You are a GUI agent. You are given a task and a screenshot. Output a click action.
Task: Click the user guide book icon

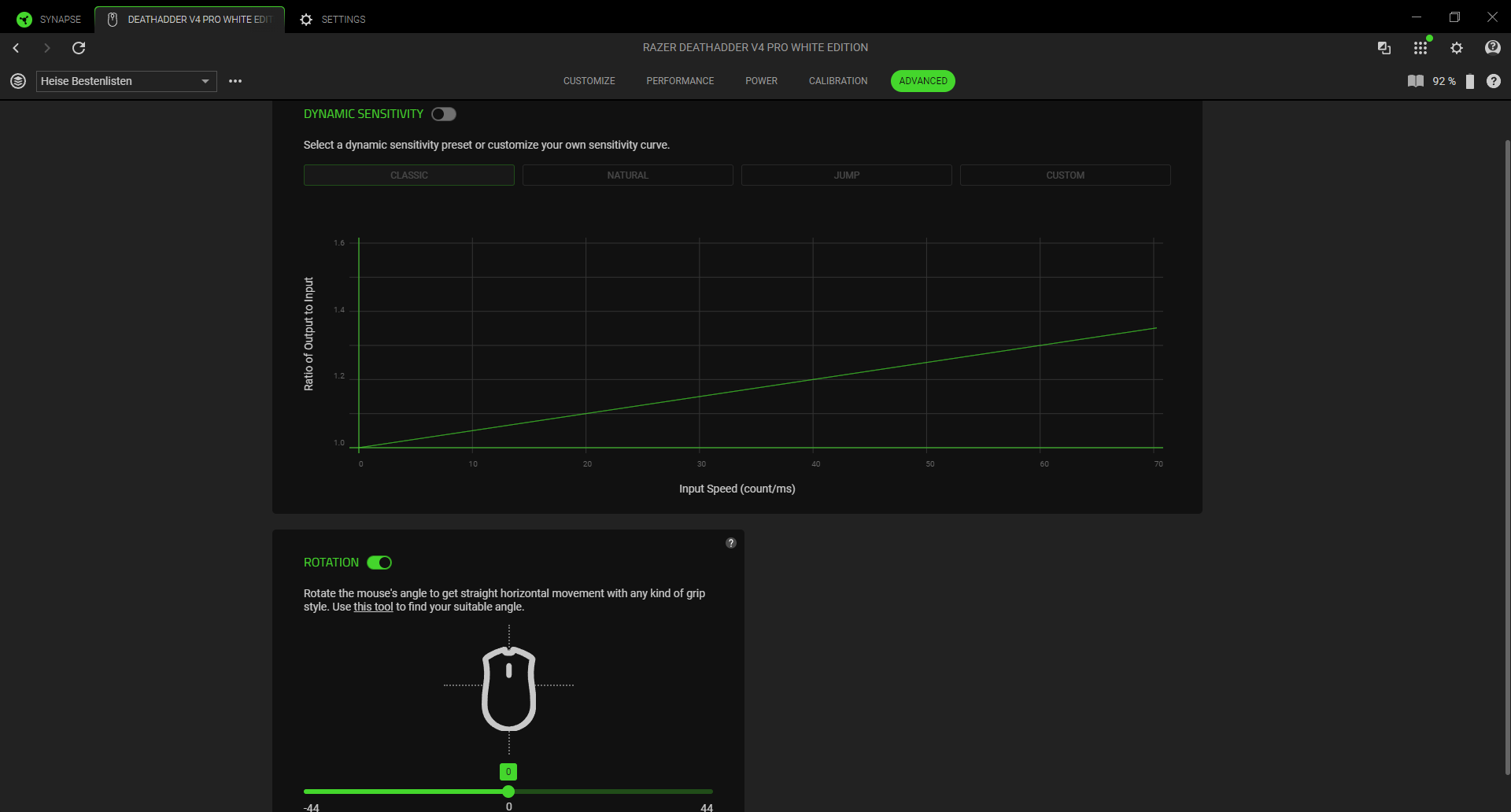coord(1415,81)
